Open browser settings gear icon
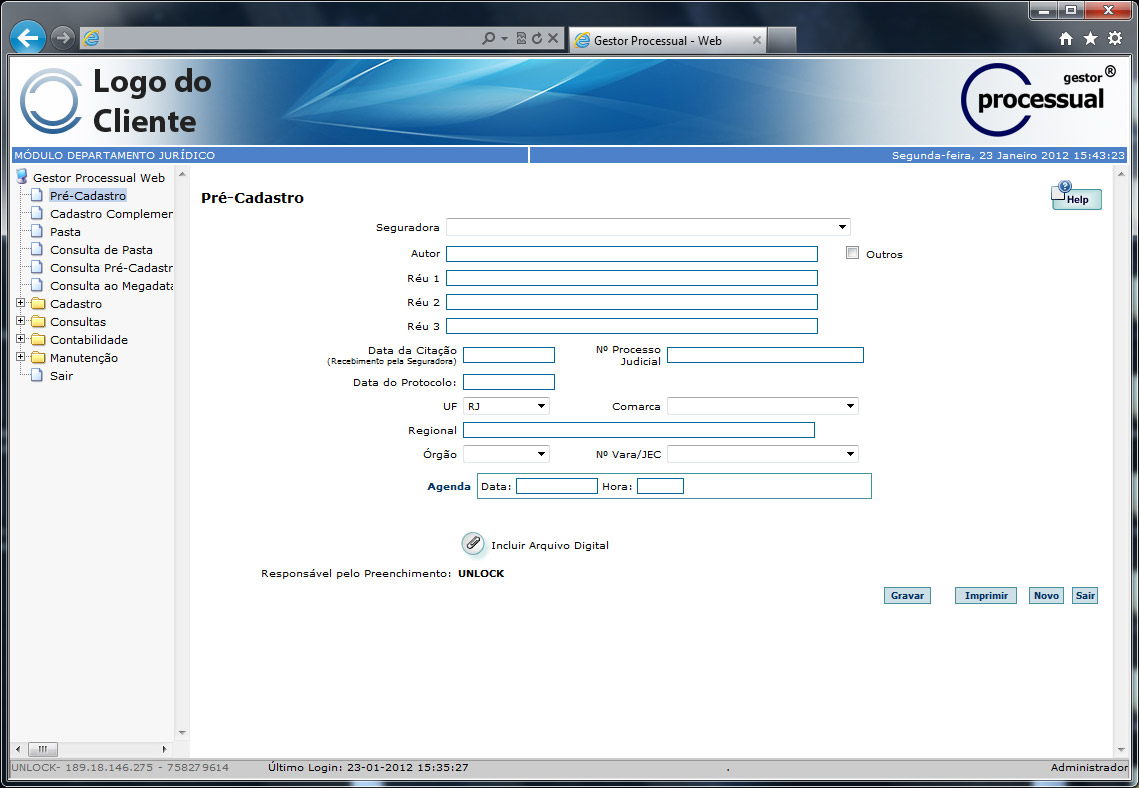The width and height of the screenshot is (1139, 788). tap(1114, 39)
